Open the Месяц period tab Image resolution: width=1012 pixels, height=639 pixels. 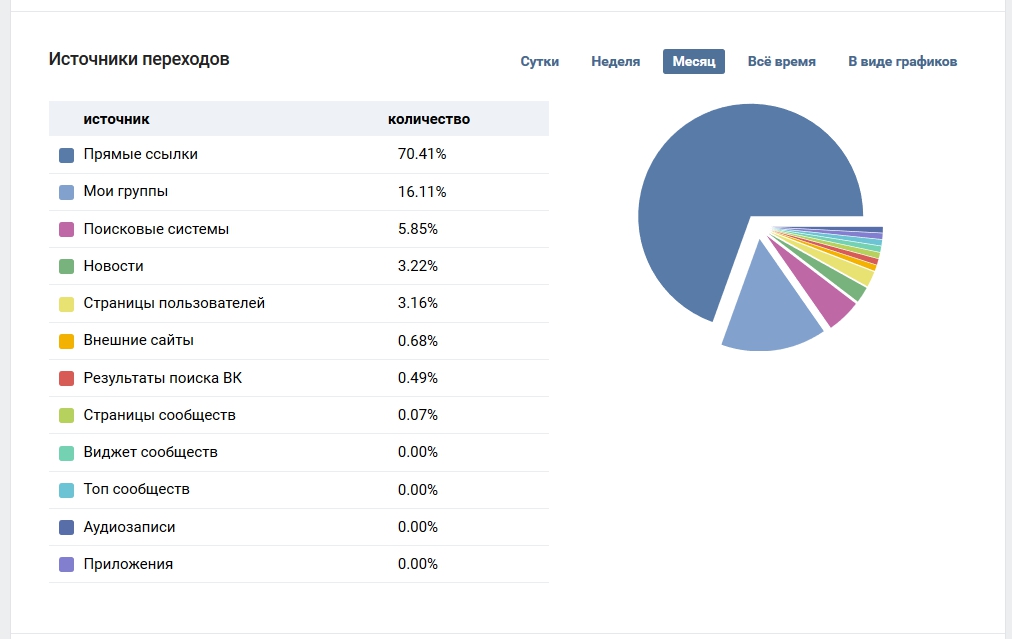pos(693,61)
